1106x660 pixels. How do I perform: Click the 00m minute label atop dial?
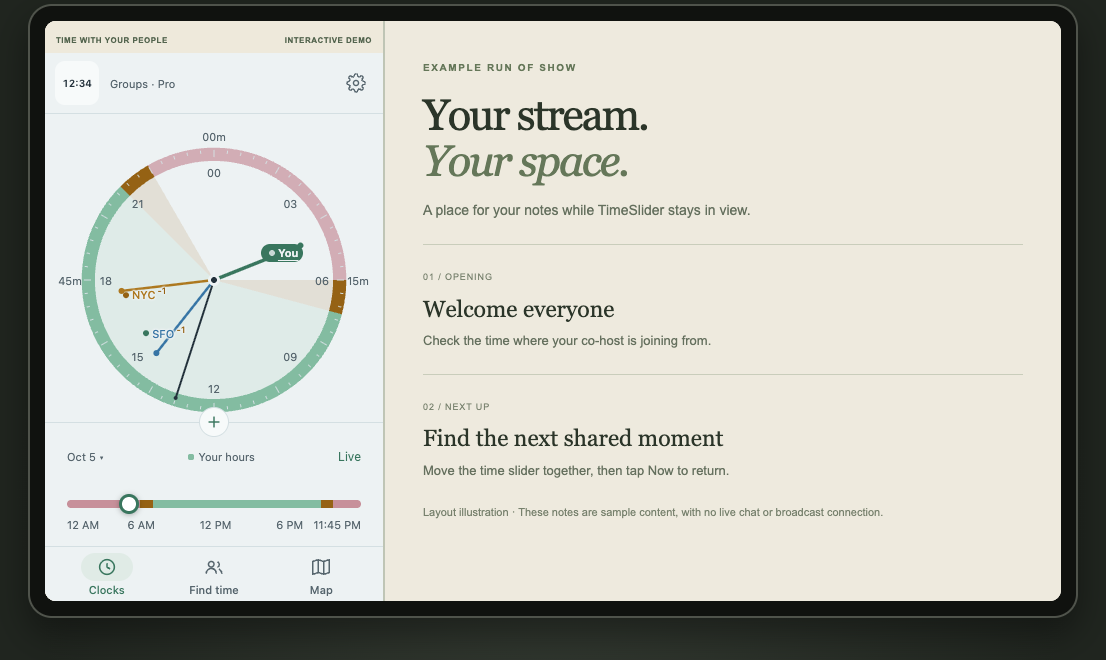coord(214,137)
